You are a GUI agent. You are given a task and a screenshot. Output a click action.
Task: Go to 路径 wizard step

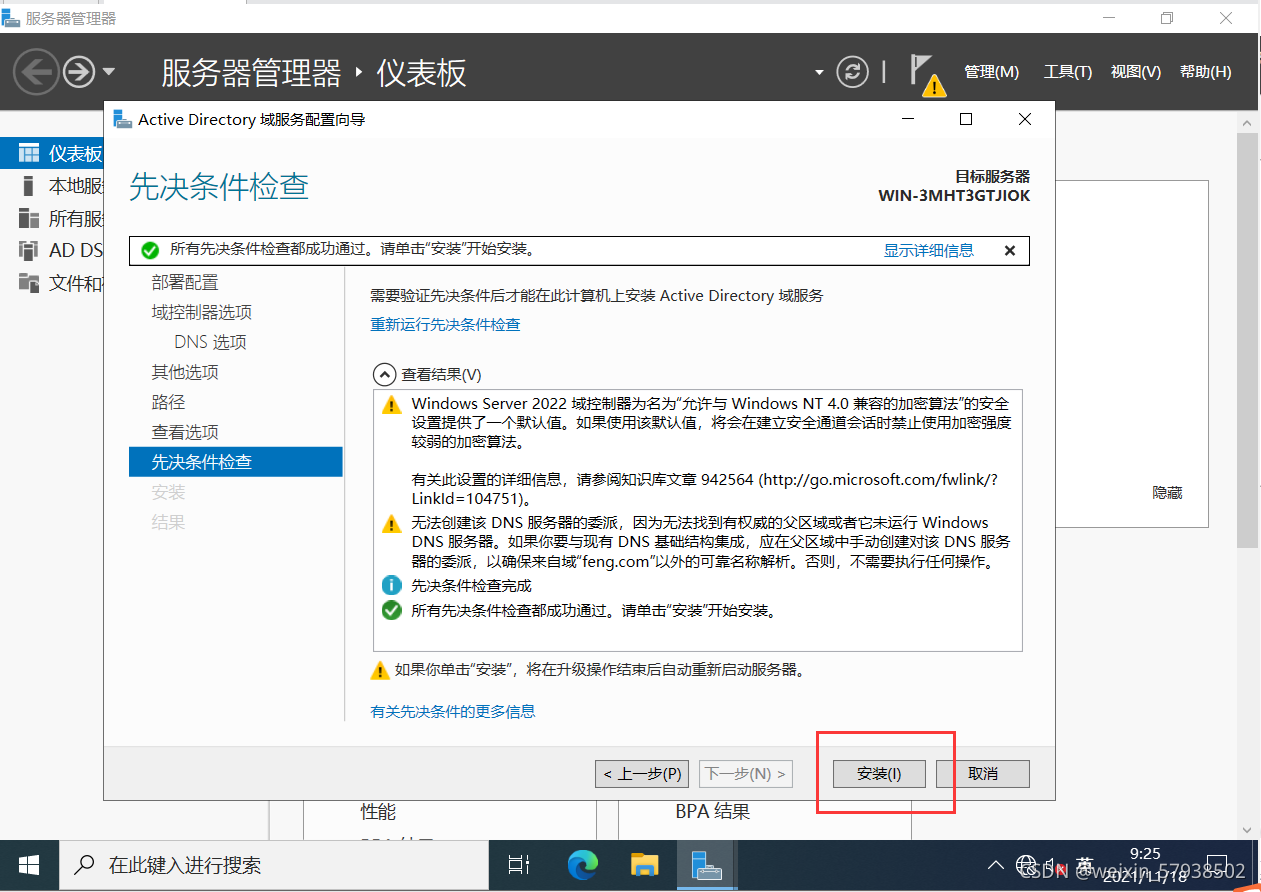pos(168,402)
